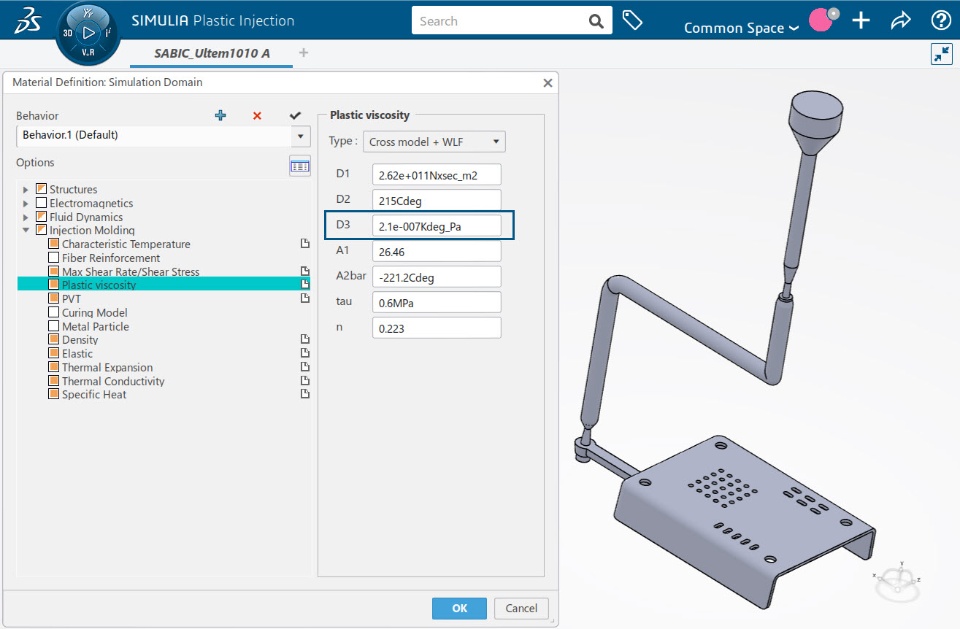This screenshot has width=960, height=629.
Task: Enable the Metal Particle checkbox
Action: tap(54, 326)
